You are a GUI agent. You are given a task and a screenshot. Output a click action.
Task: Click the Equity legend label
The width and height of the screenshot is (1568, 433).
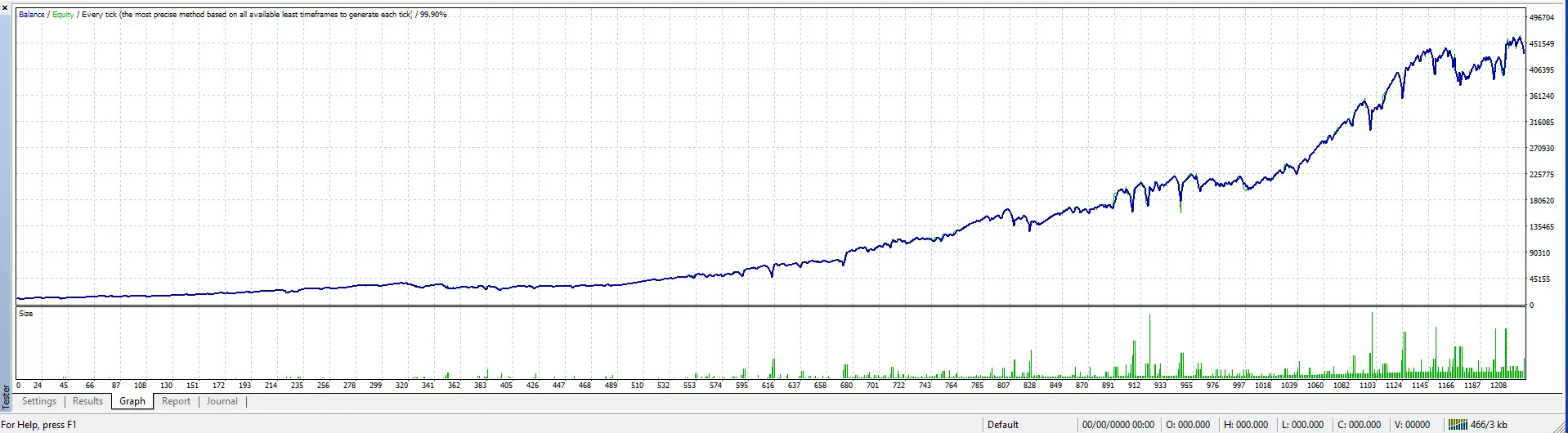(x=63, y=15)
